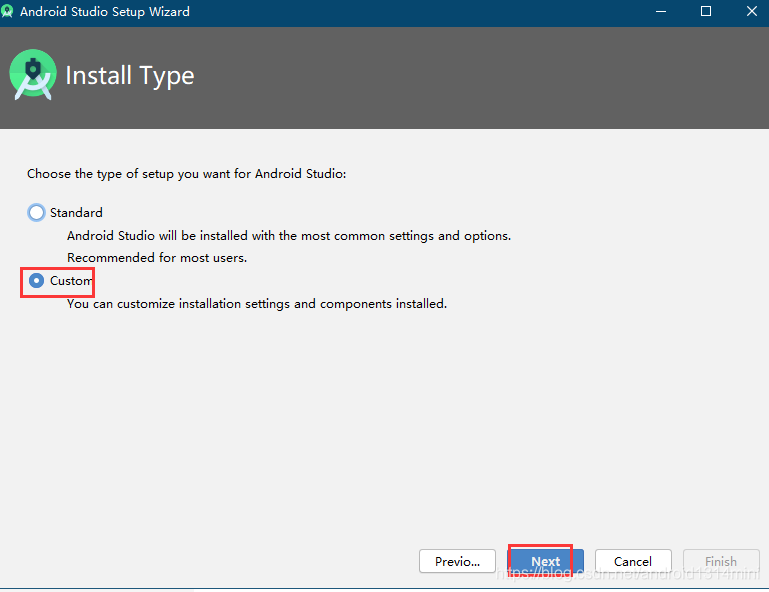Click the 'Android Studio Setup Wizard' window title
The width and height of the screenshot is (769, 592).
click(x=104, y=12)
